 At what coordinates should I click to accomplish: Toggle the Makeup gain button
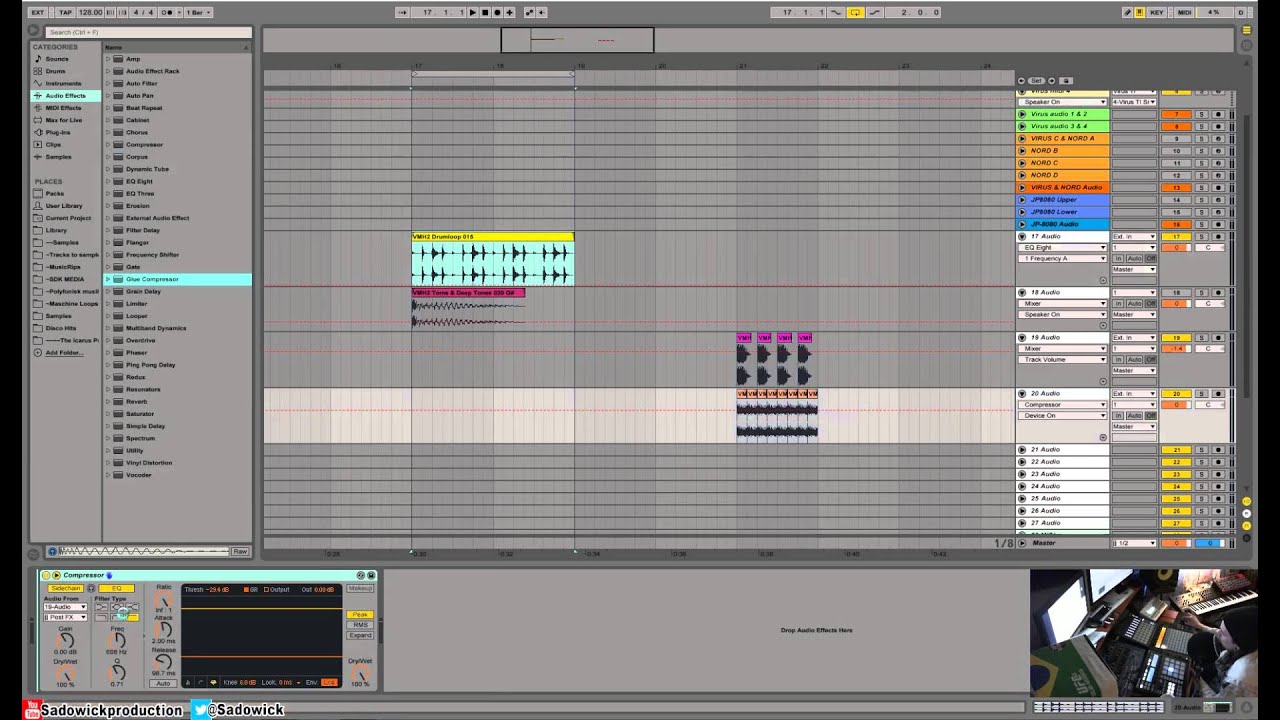(x=360, y=588)
